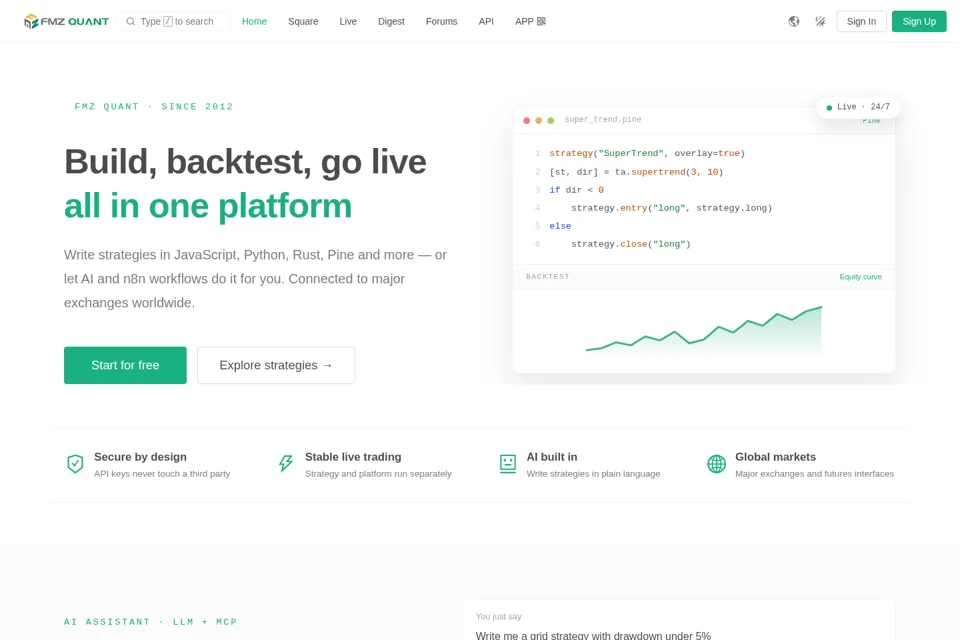The image size is (960, 640).
Task: Click the magnifier search icon
Action: (130, 21)
